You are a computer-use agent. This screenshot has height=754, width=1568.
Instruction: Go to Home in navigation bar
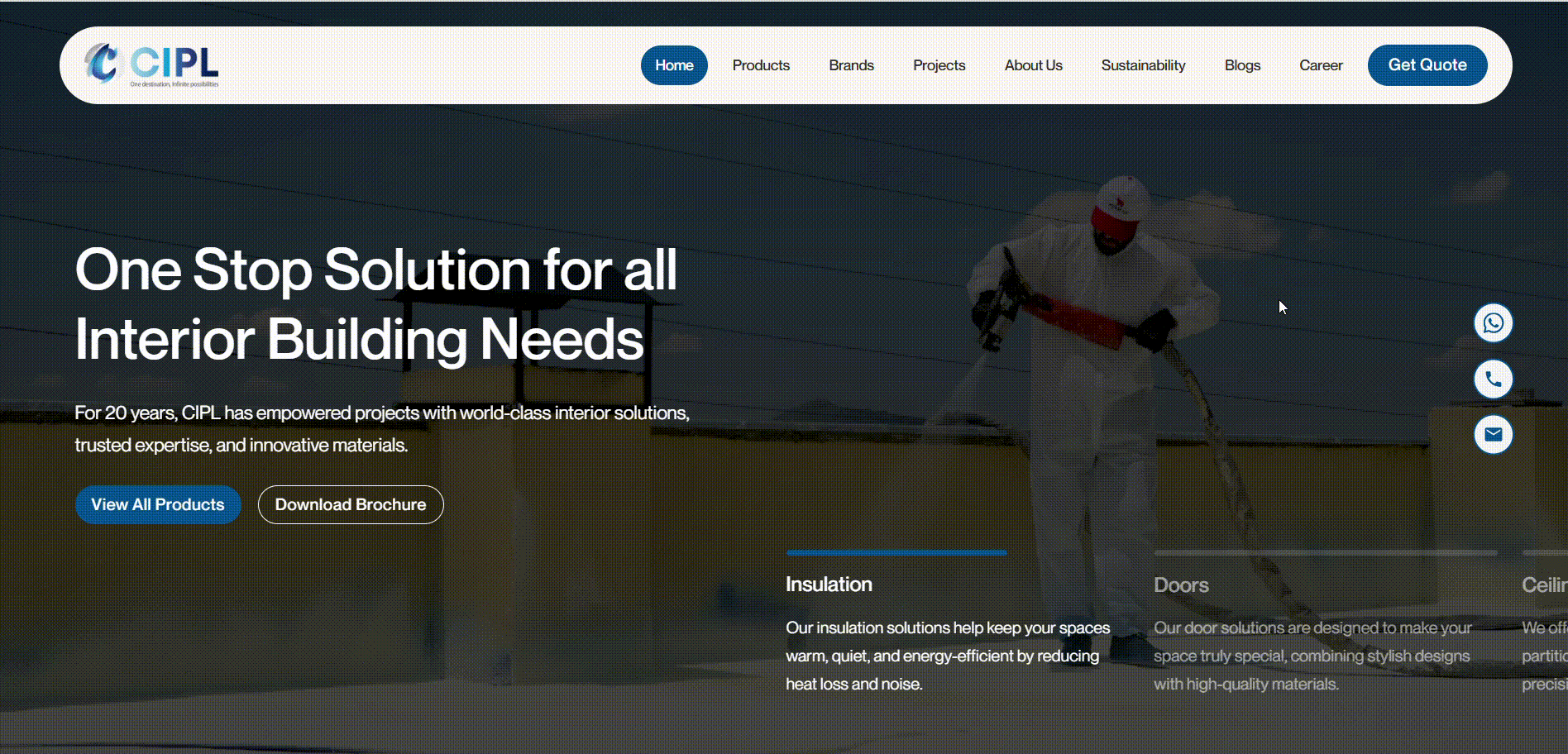click(674, 65)
